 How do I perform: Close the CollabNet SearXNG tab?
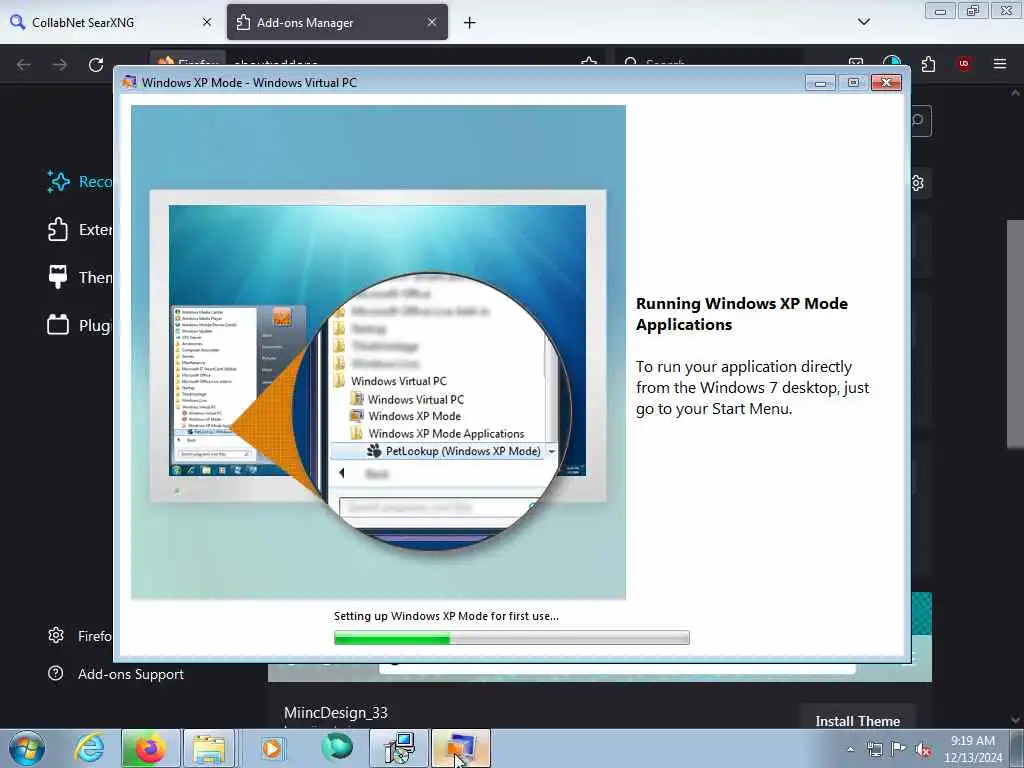[x=206, y=22]
